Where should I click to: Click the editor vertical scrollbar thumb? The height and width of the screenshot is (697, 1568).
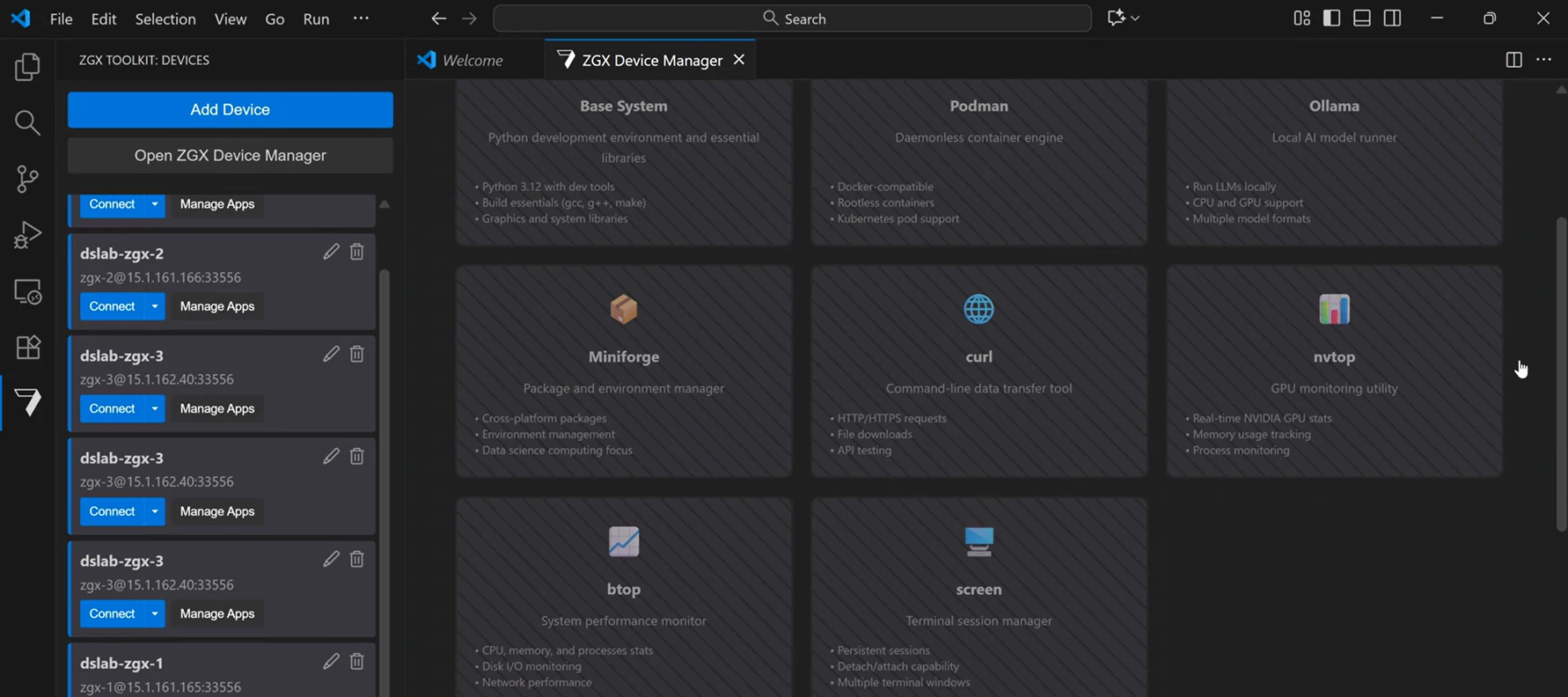point(1561,374)
